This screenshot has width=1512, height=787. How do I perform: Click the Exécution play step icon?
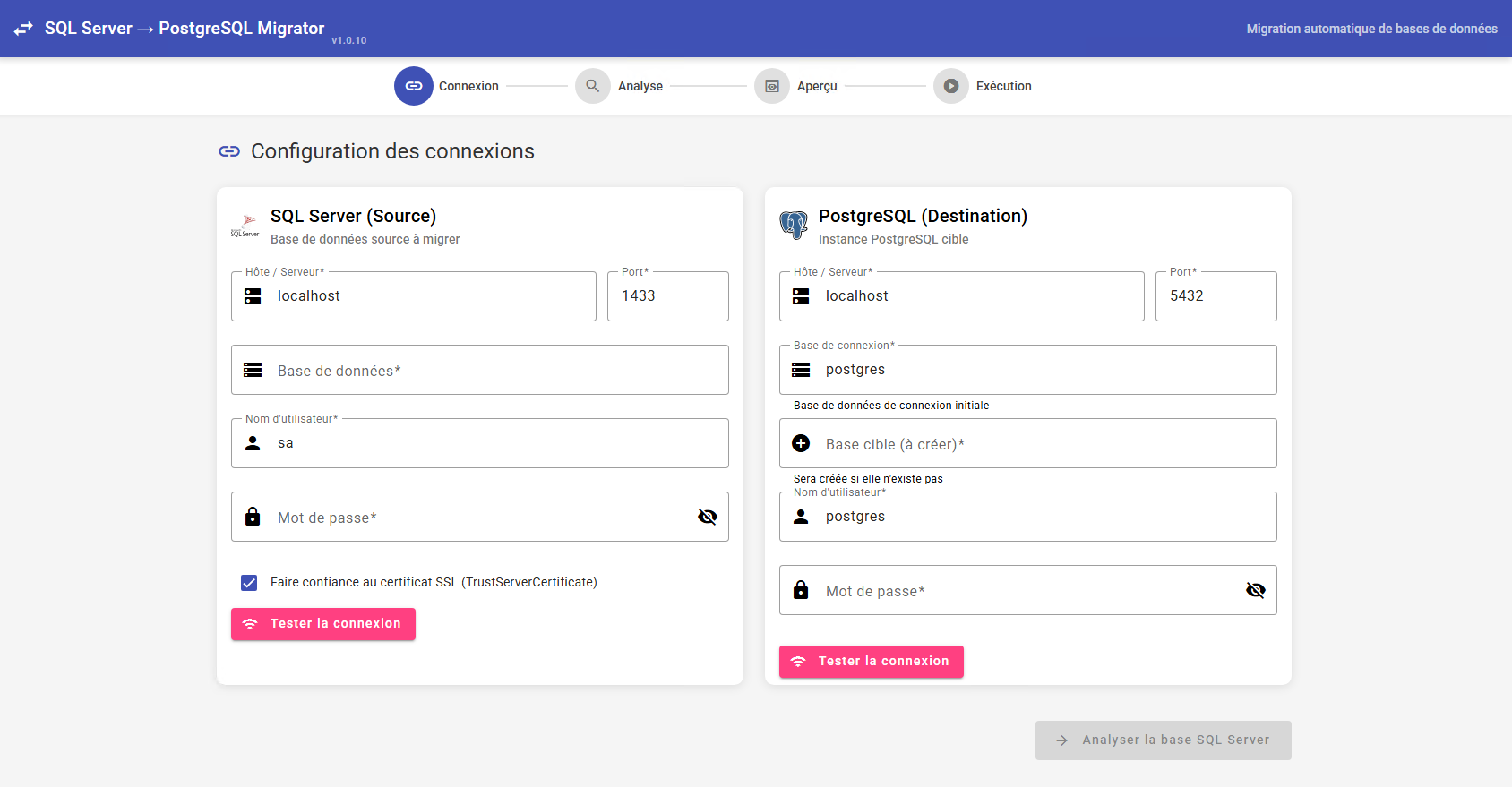tap(951, 86)
